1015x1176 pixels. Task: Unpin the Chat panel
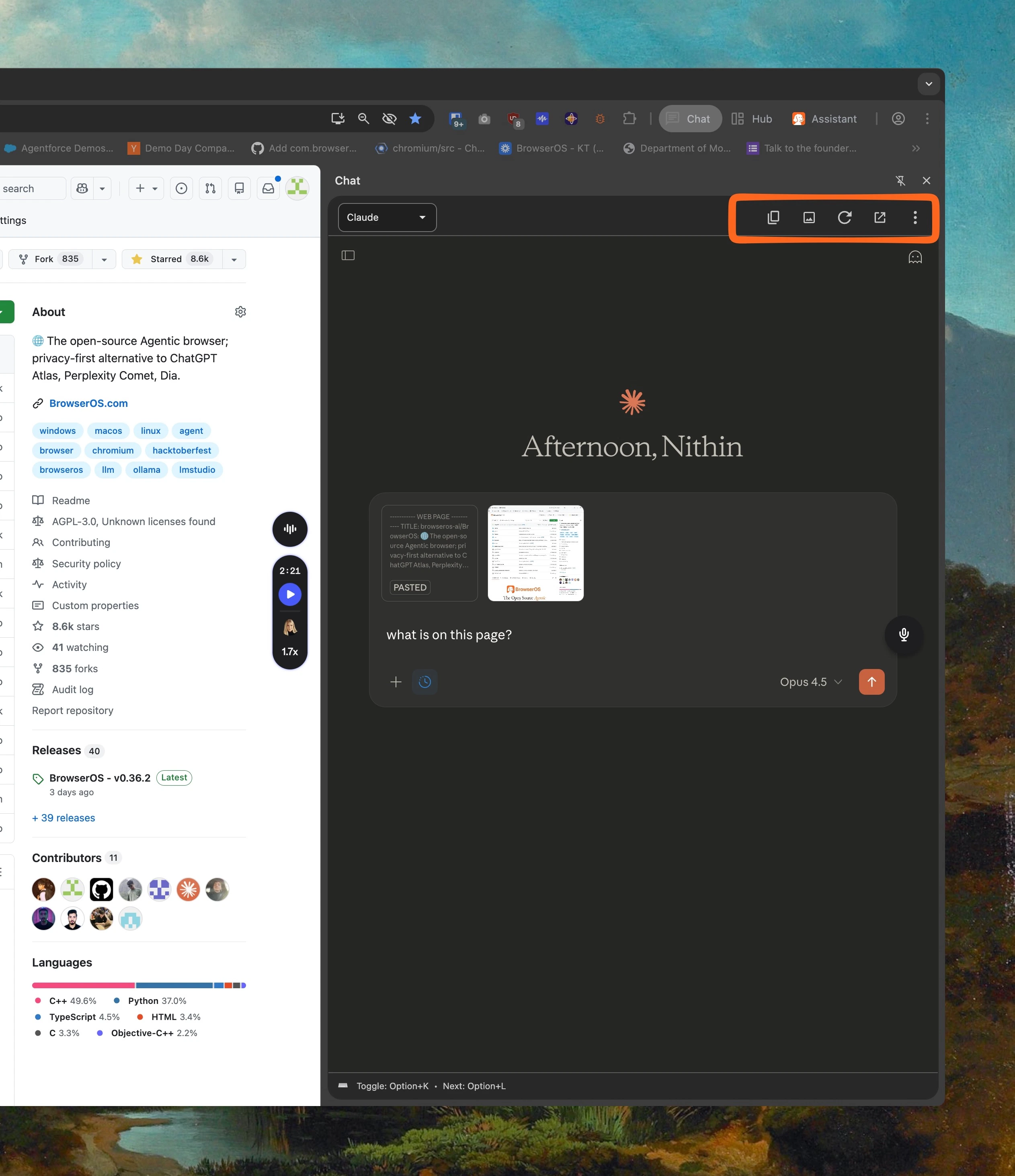click(x=900, y=181)
